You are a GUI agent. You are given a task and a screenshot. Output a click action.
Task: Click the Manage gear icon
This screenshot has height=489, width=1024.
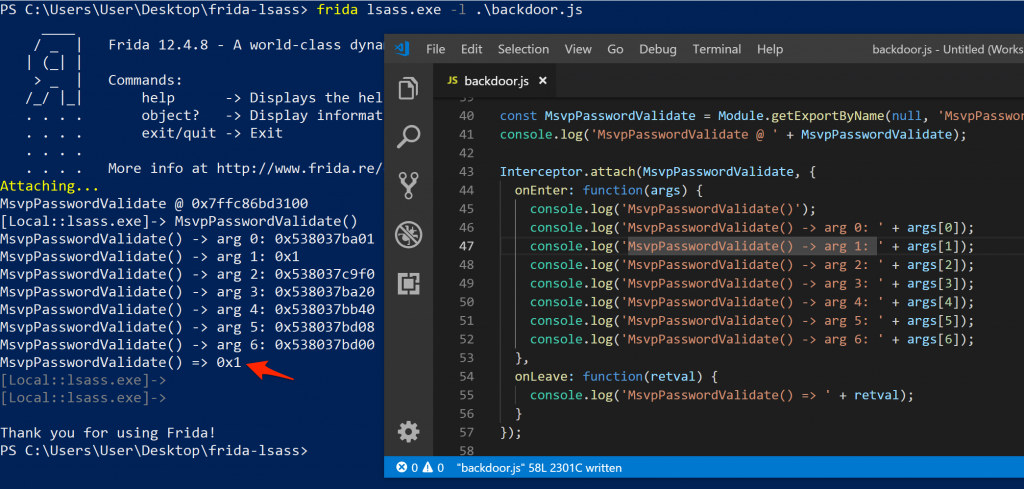pos(408,431)
